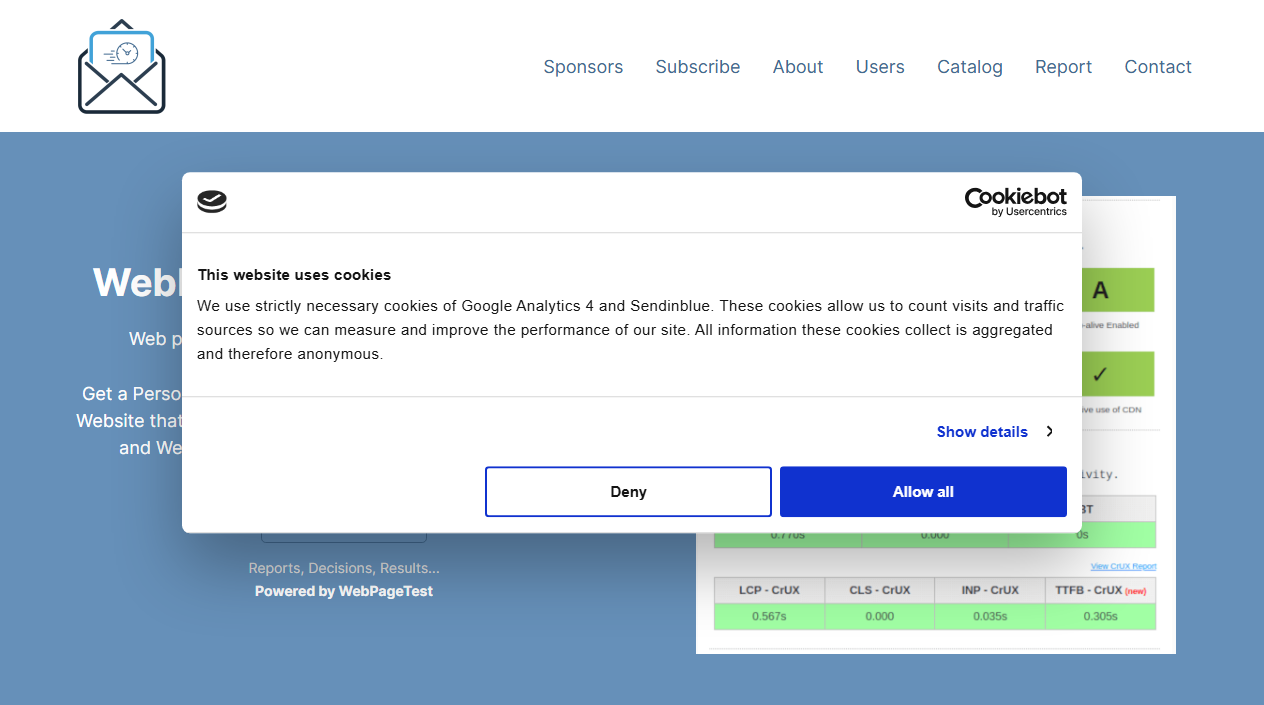Click the Deny button on the cookie dialog
Viewport: 1264px width, 705px height.
(628, 491)
